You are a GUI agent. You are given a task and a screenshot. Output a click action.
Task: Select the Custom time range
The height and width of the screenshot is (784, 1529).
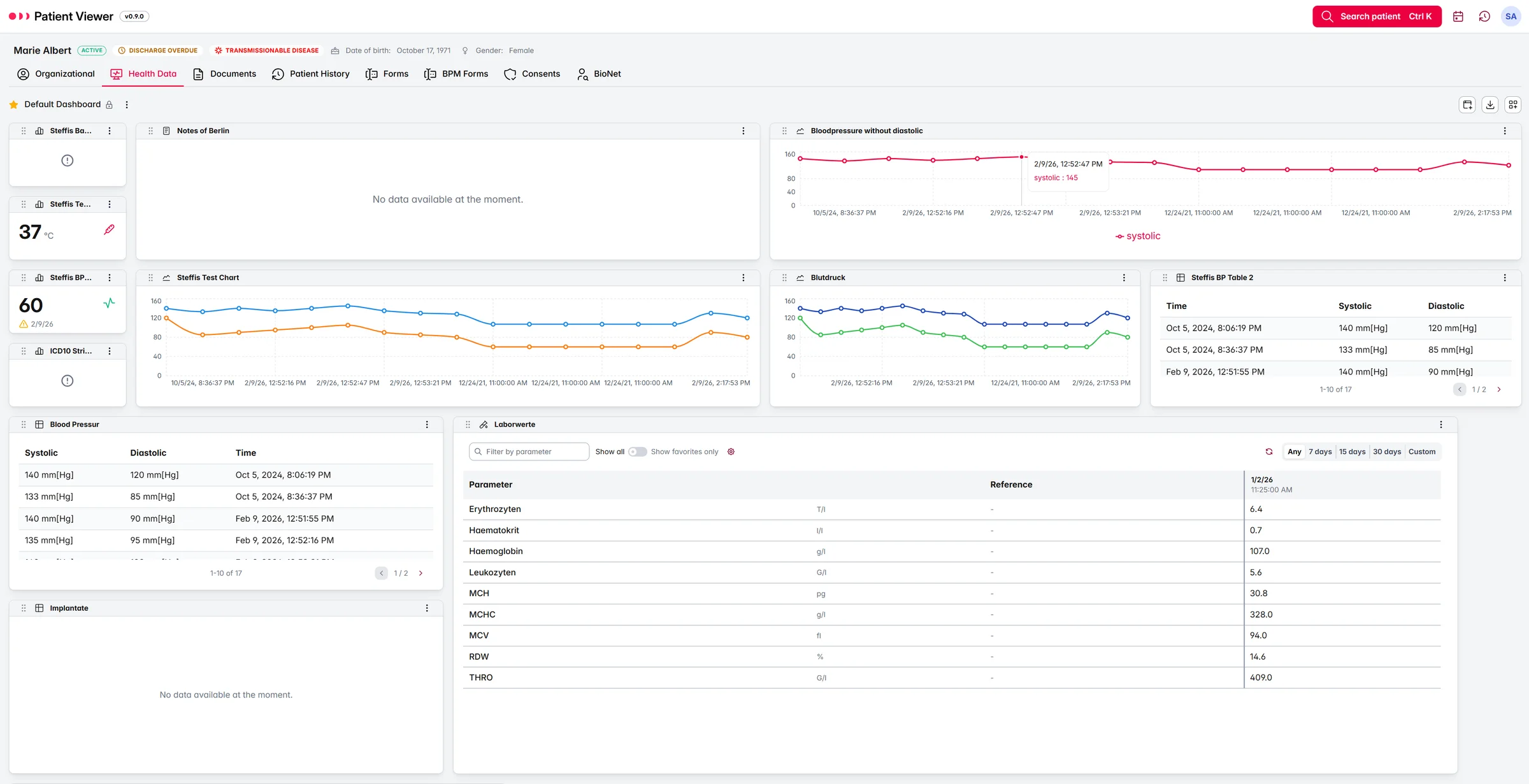(x=1422, y=452)
